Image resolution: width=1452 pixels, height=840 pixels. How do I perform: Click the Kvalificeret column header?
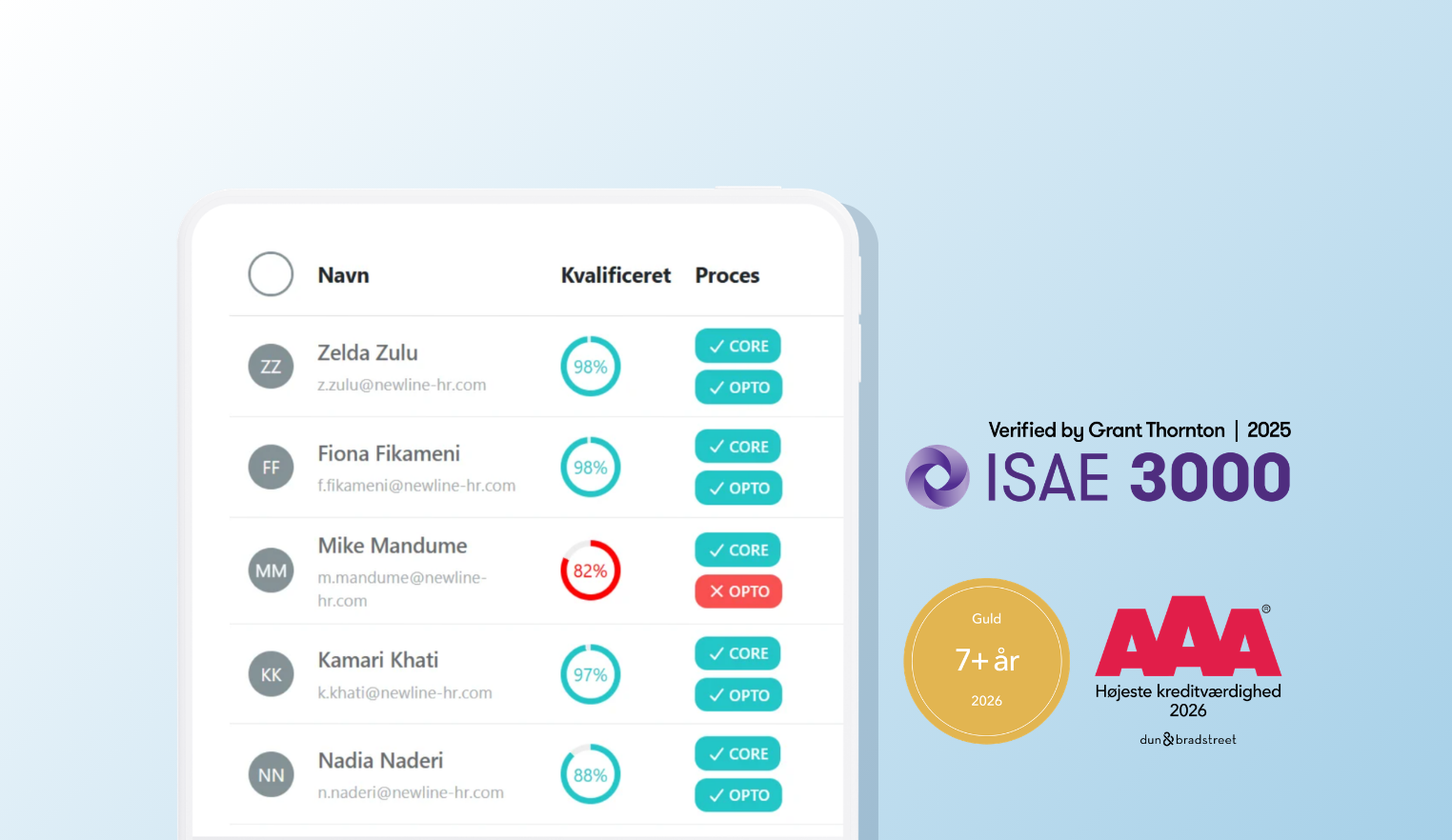615,275
